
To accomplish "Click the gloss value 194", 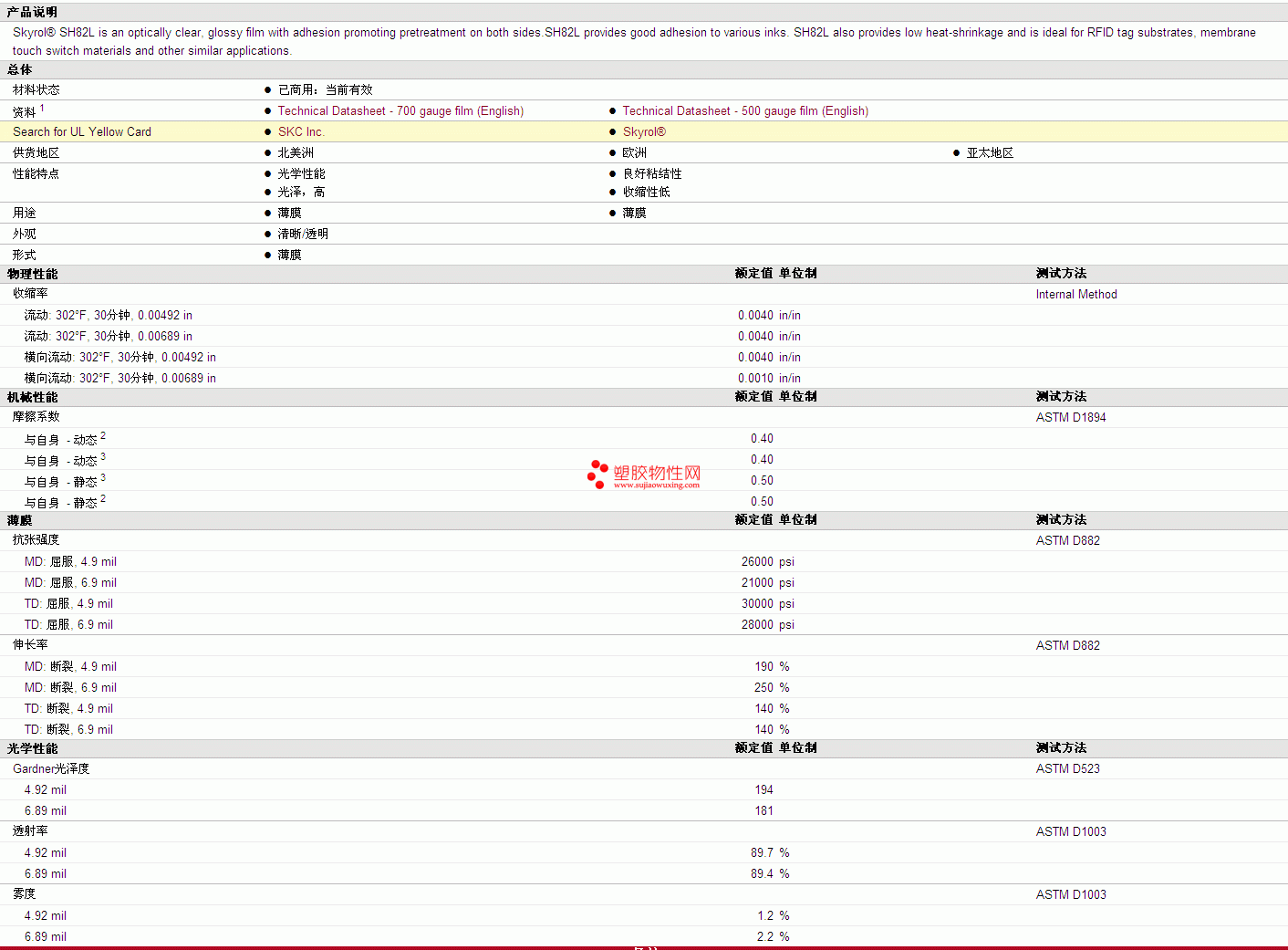I will [763, 789].
